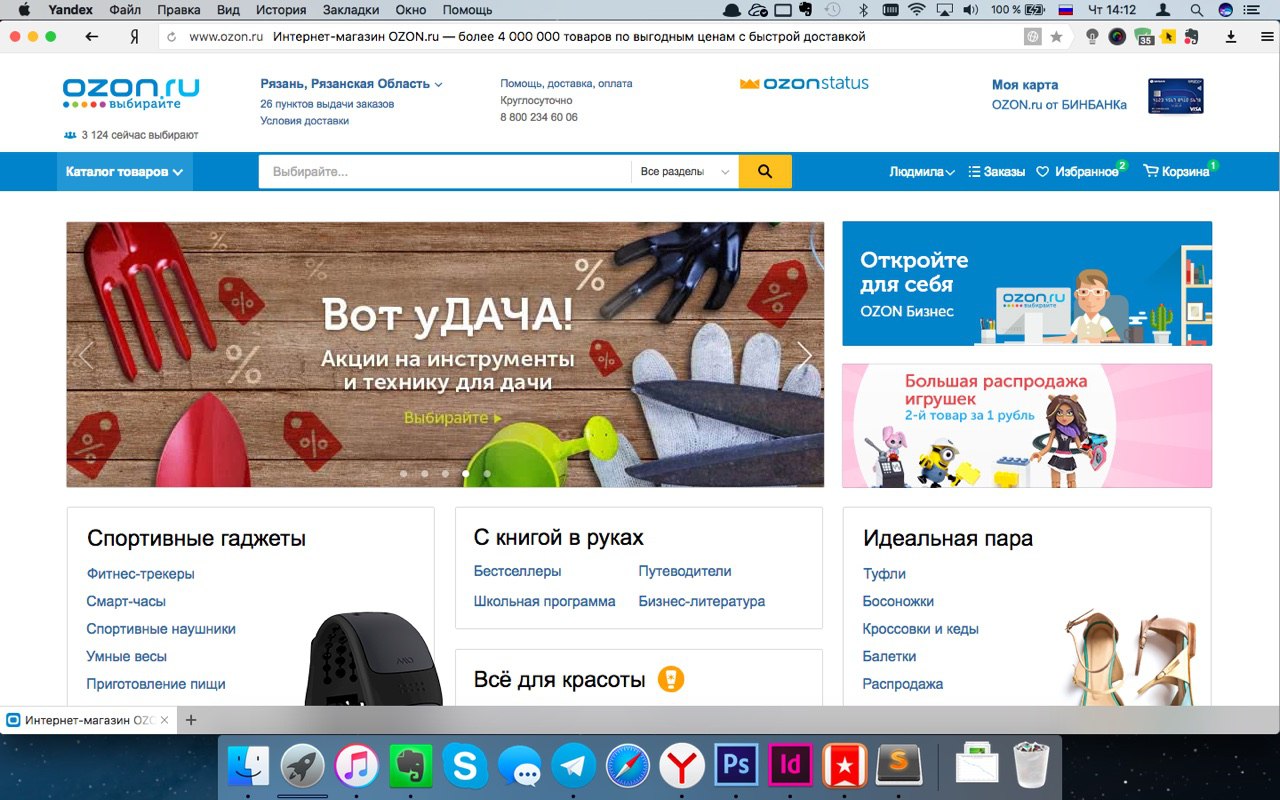The height and width of the screenshot is (800, 1280).
Task: Open Finder in the Dock
Action: click(x=248, y=767)
